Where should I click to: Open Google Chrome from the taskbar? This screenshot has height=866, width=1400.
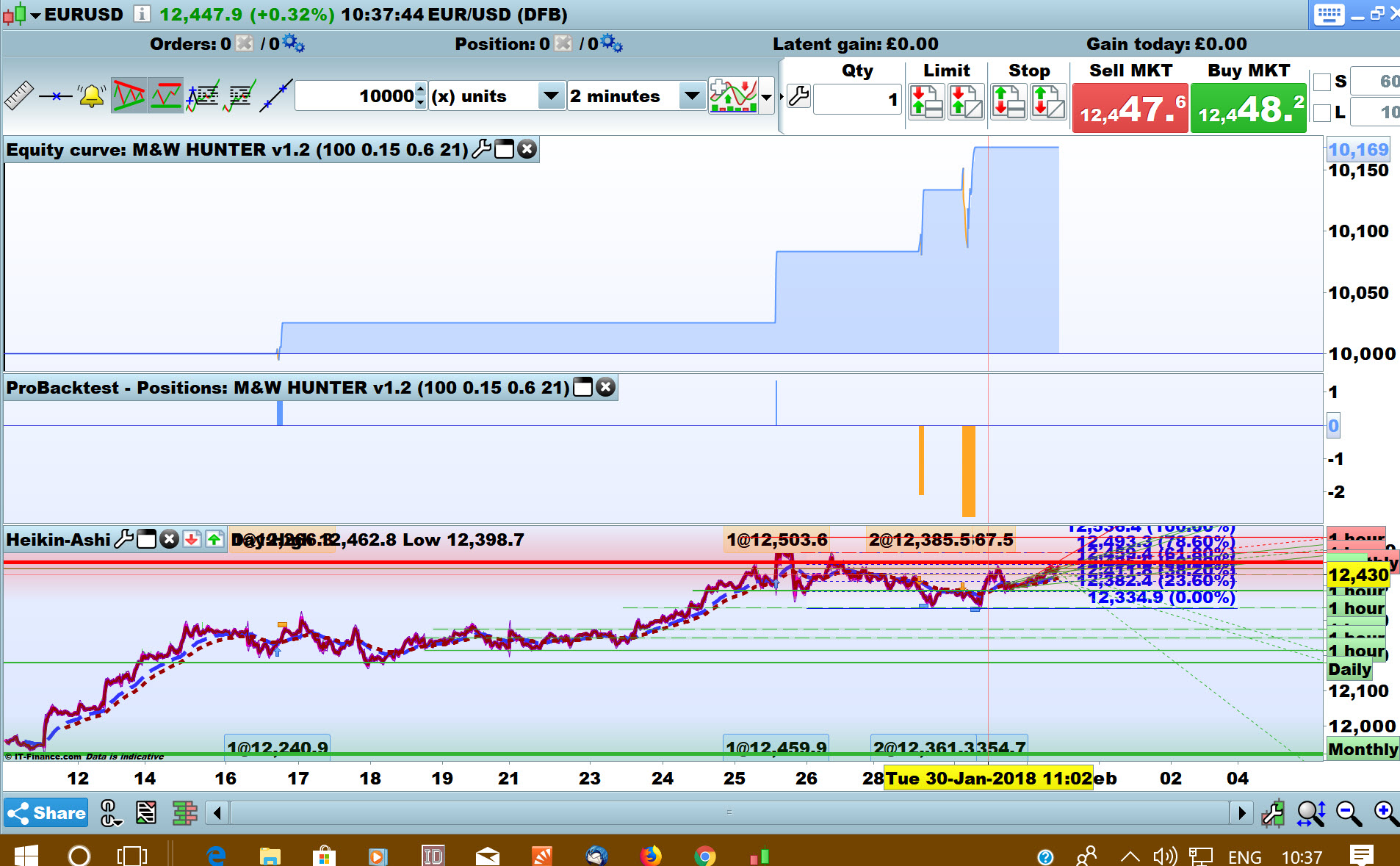point(704,855)
